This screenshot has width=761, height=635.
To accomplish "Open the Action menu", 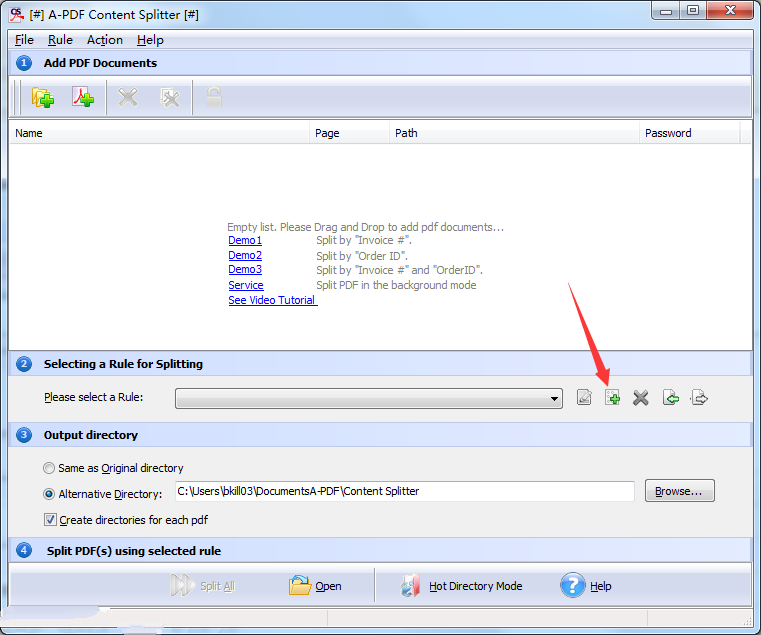I will tap(105, 40).
